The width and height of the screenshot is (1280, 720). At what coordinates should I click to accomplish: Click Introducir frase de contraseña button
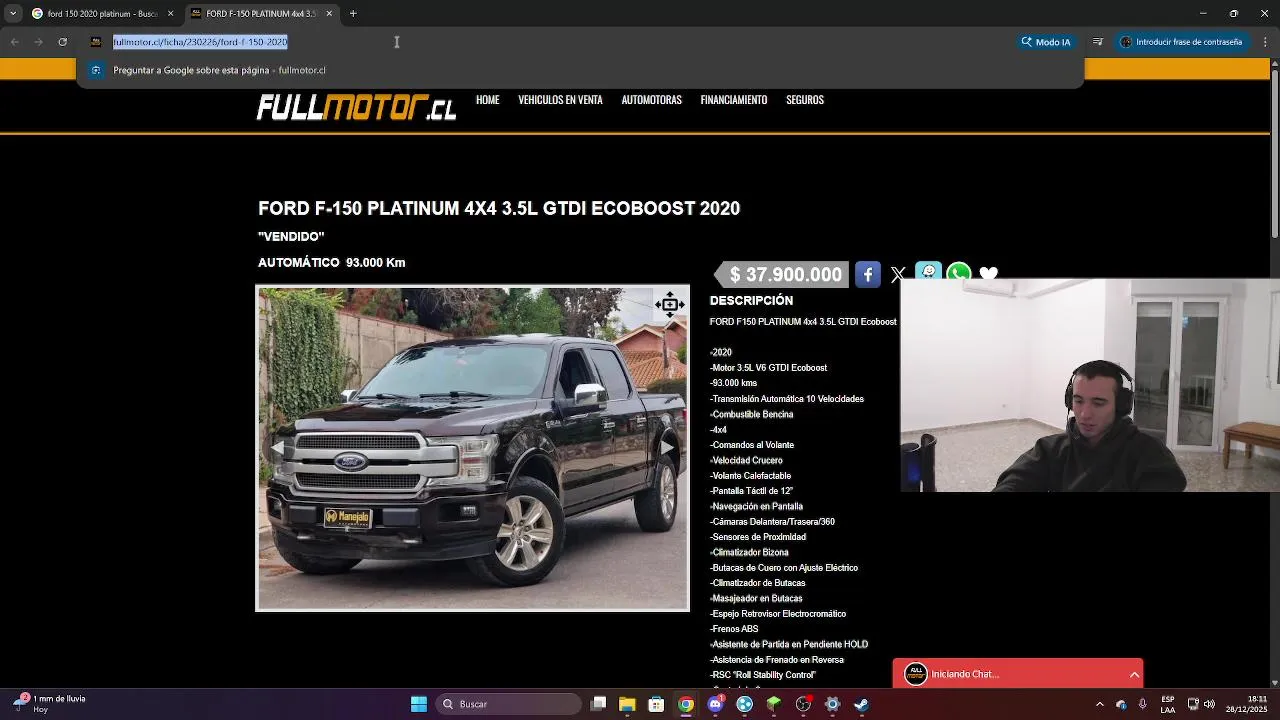click(1180, 42)
